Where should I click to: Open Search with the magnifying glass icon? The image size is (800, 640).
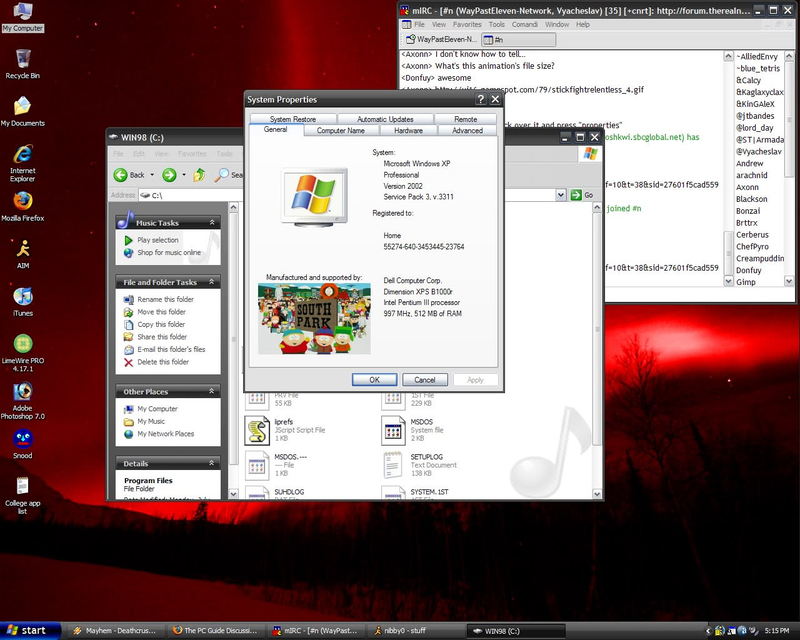pyautogui.click(x=221, y=175)
